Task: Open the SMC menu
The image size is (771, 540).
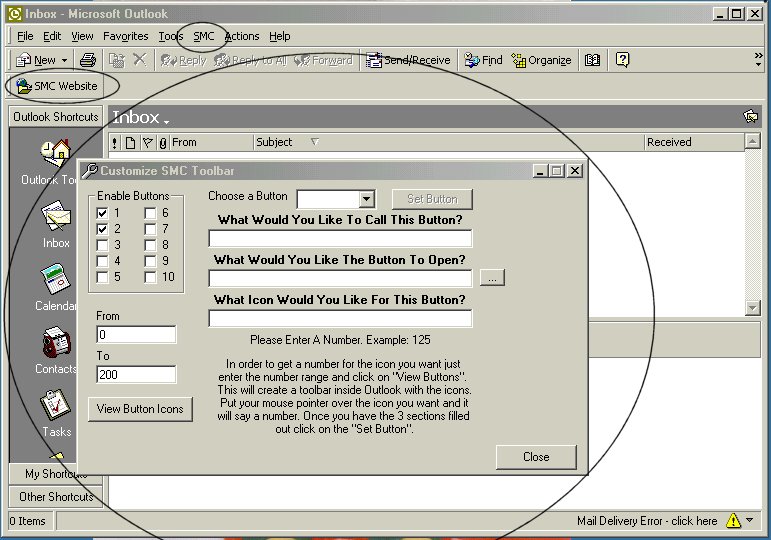Action: (204, 36)
